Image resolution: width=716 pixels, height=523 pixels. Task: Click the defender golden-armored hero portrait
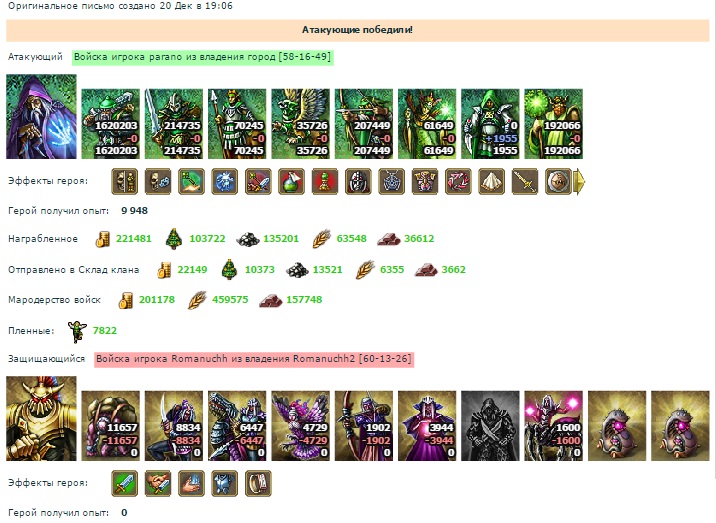pos(41,418)
